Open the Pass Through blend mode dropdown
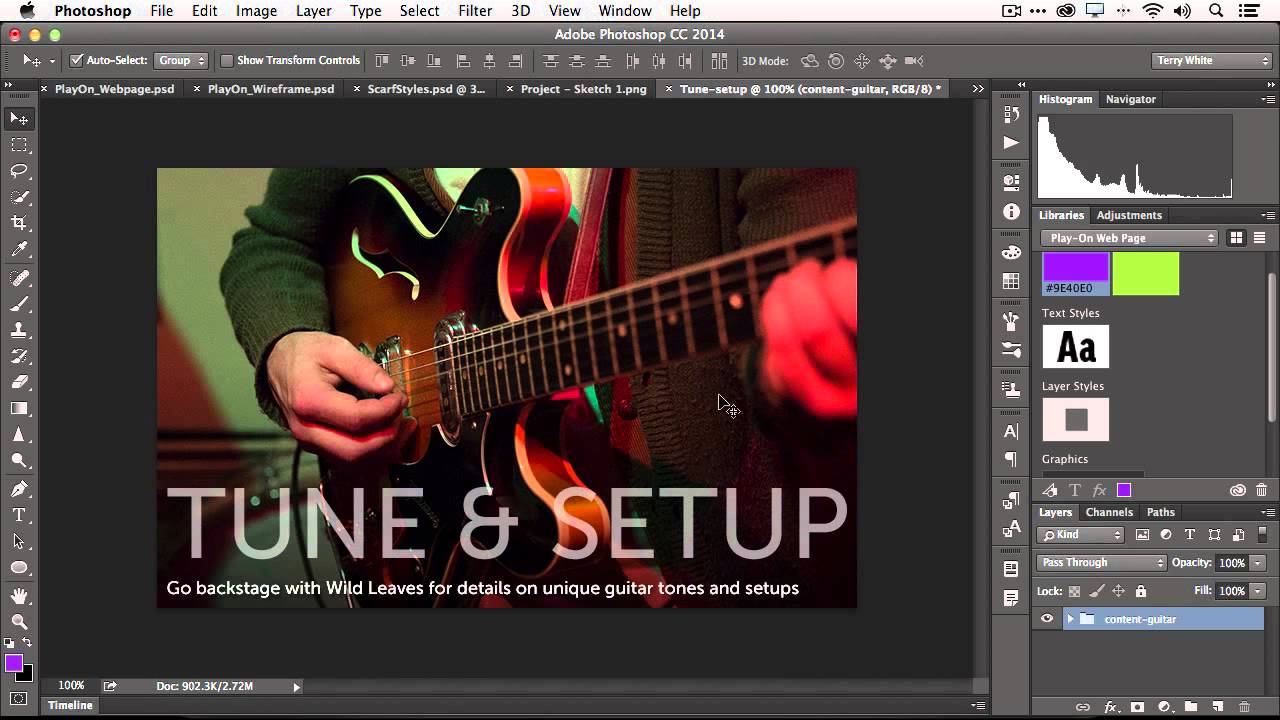Screen dimensions: 1280x720 (1101, 563)
